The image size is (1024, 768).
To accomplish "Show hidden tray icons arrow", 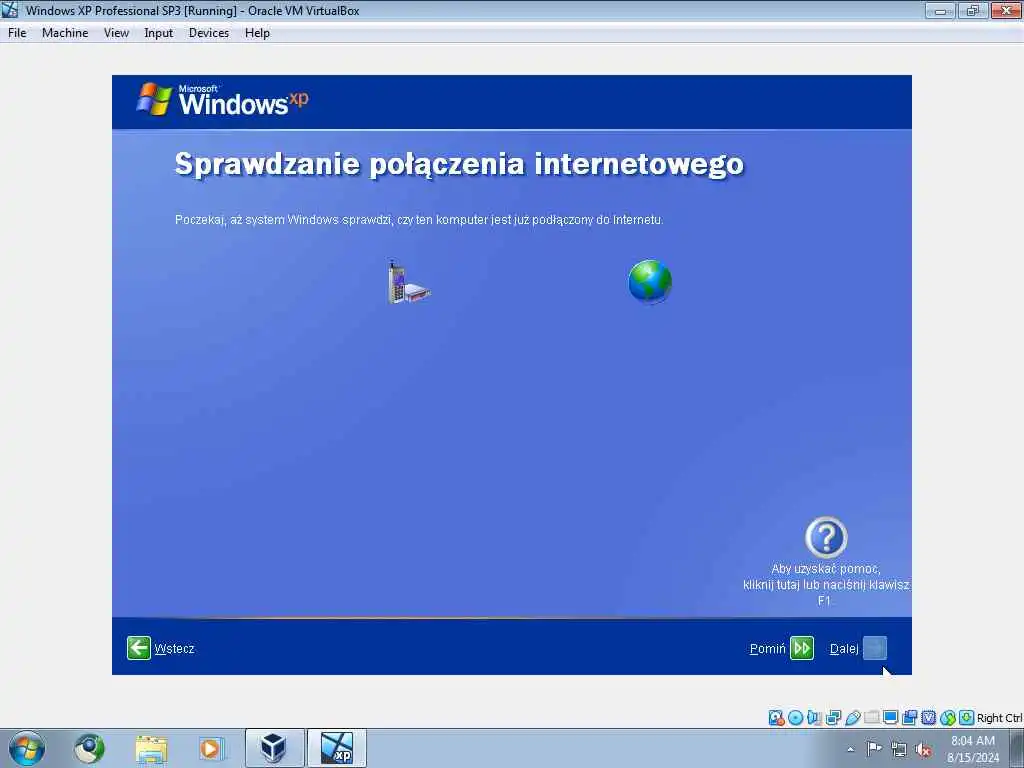I will pyautogui.click(x=850, y=749).
